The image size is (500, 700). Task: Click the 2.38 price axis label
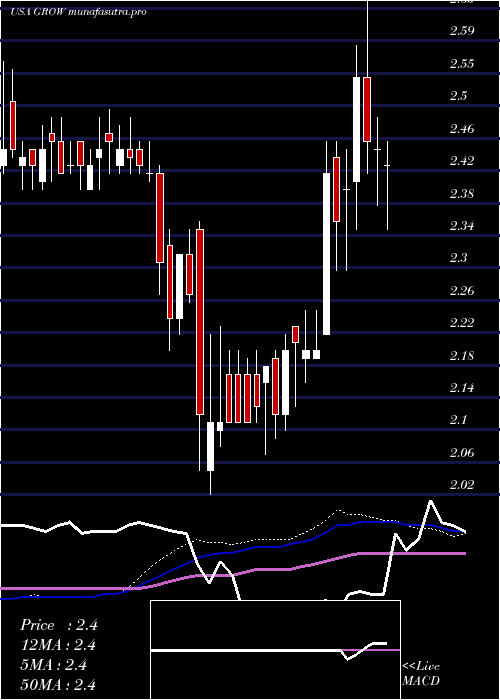click(462, 193)
